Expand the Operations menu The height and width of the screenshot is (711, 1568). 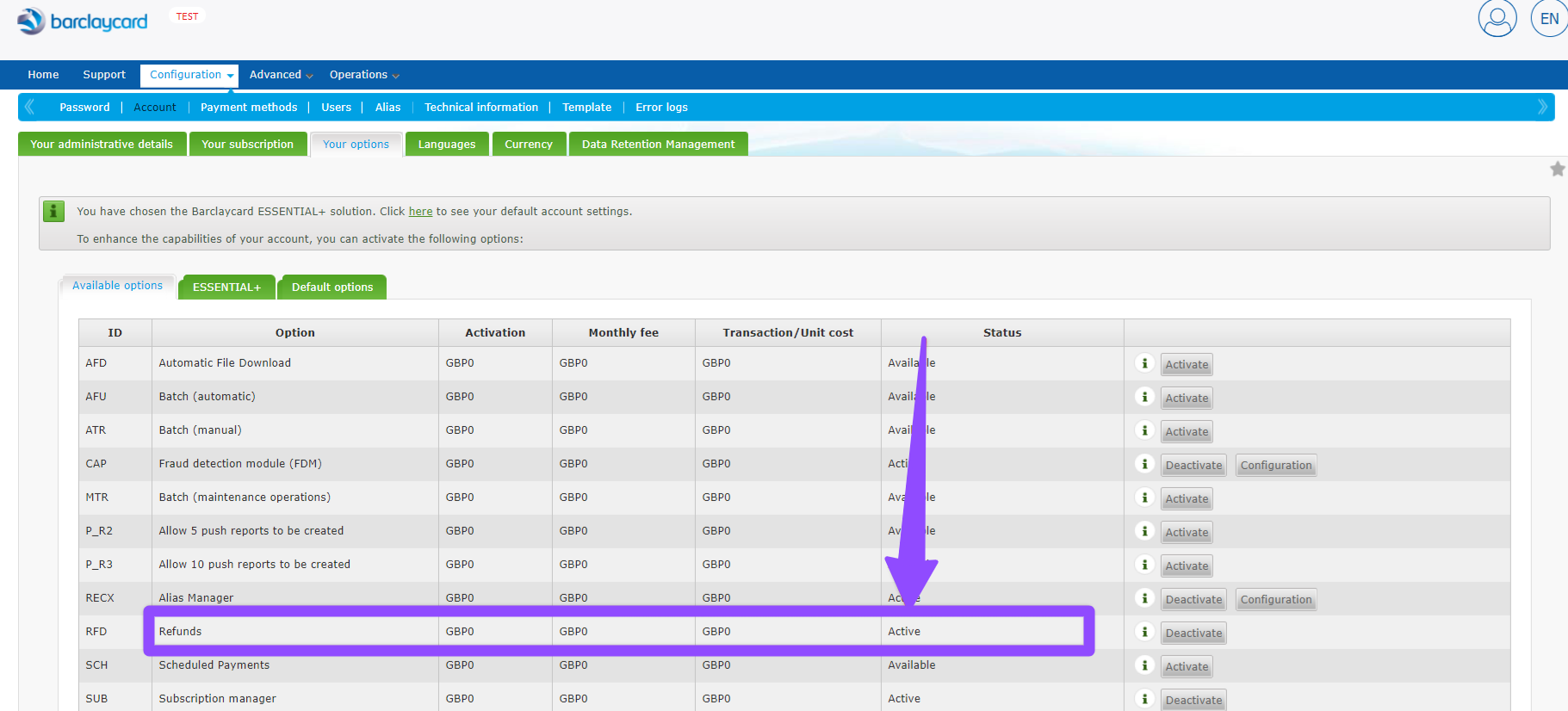364,75
